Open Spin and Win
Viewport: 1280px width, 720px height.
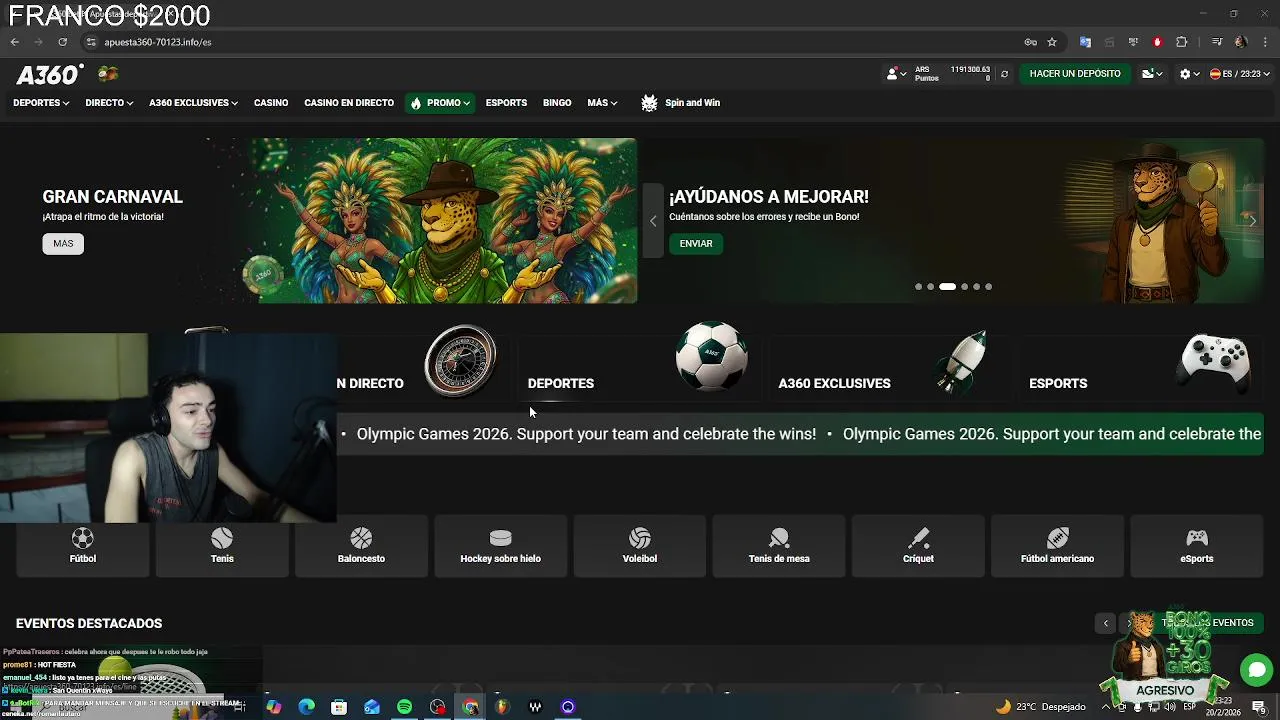[x=680, y=103]
